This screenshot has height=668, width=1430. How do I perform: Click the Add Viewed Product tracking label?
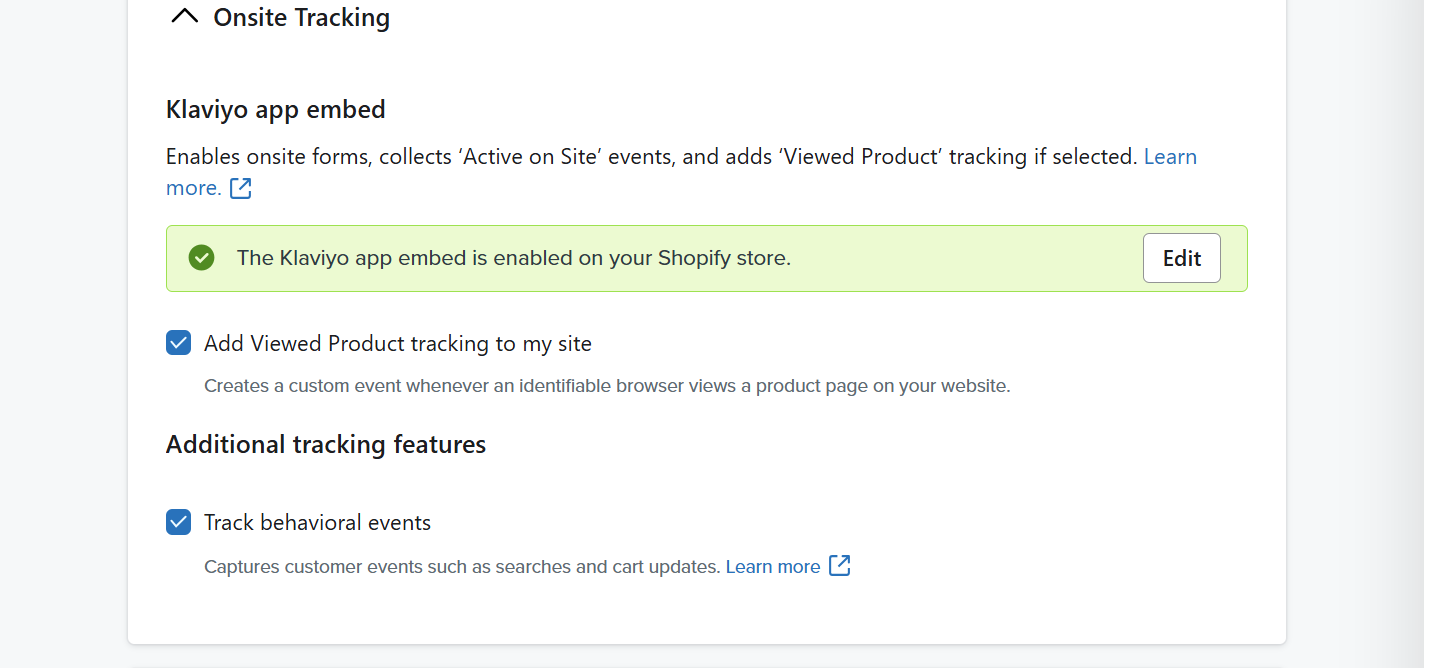[x=398, y=344]
